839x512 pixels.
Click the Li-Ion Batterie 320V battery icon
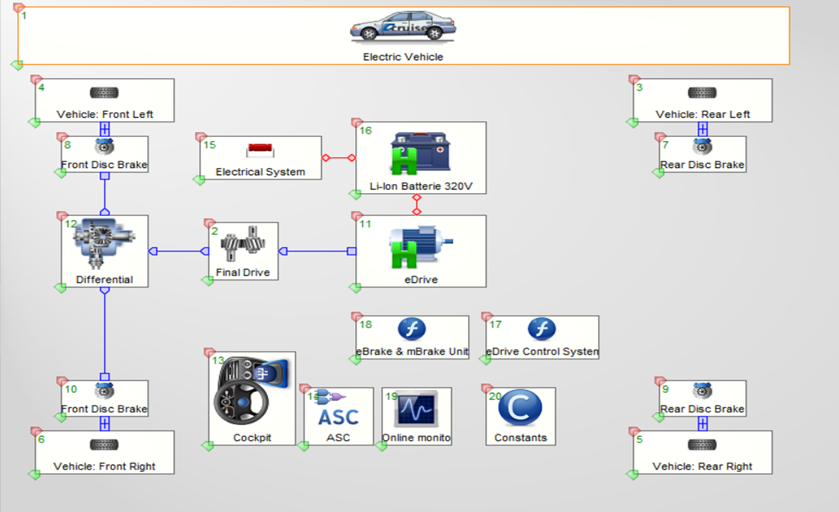pyautogui.click(x=420, y=152)
